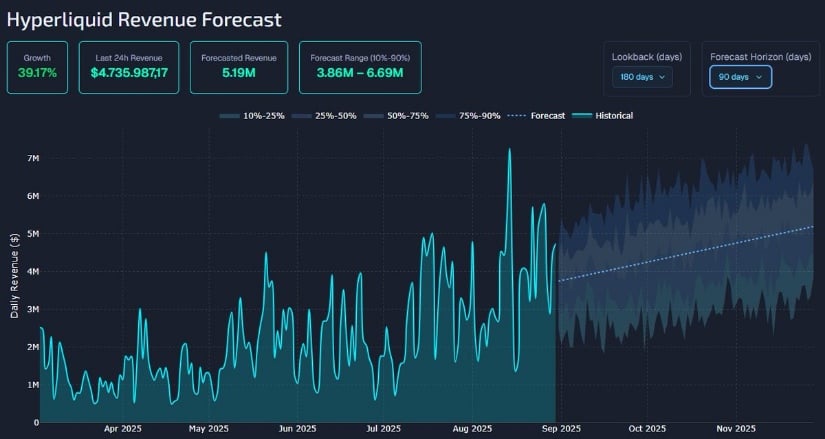Toggle the Historical legend series

point(602,115)
